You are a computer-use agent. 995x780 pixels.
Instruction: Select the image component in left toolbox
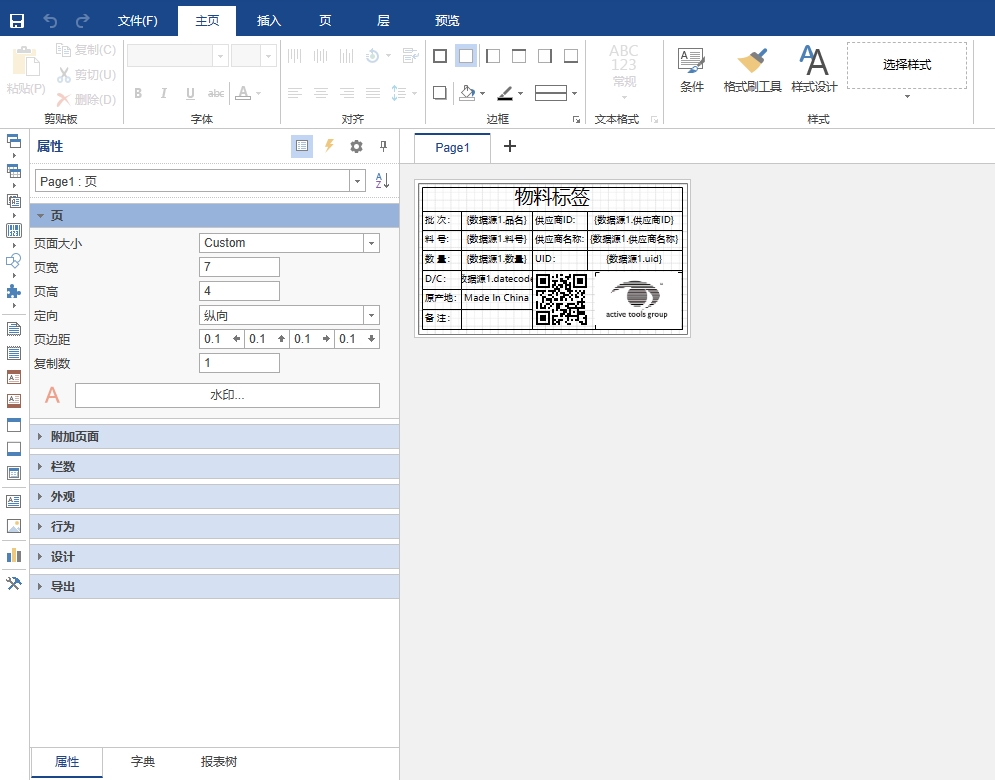pyautogui.click(x=14, y=526)
